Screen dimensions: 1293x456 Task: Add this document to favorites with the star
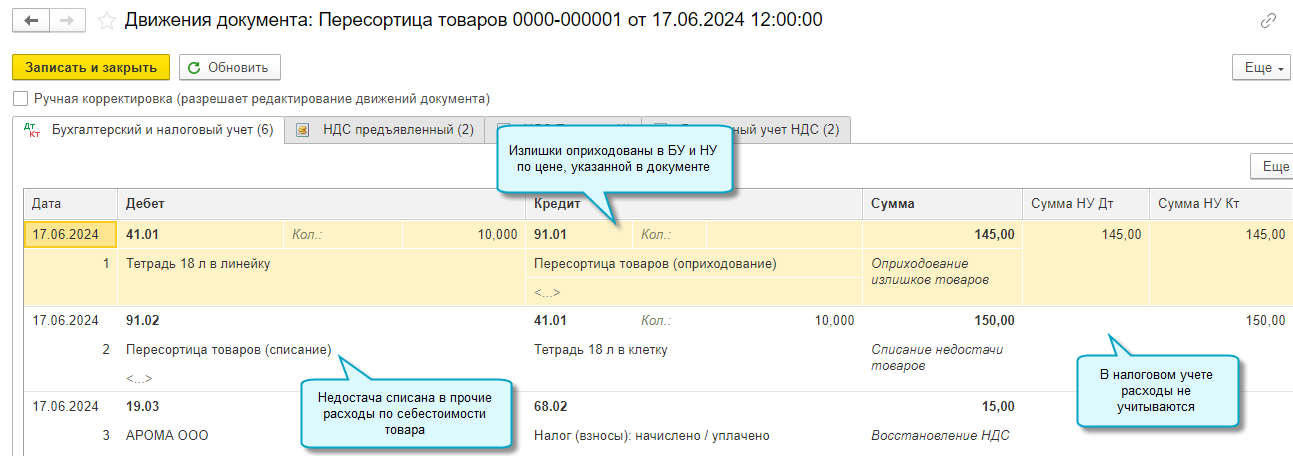point(107,20)
